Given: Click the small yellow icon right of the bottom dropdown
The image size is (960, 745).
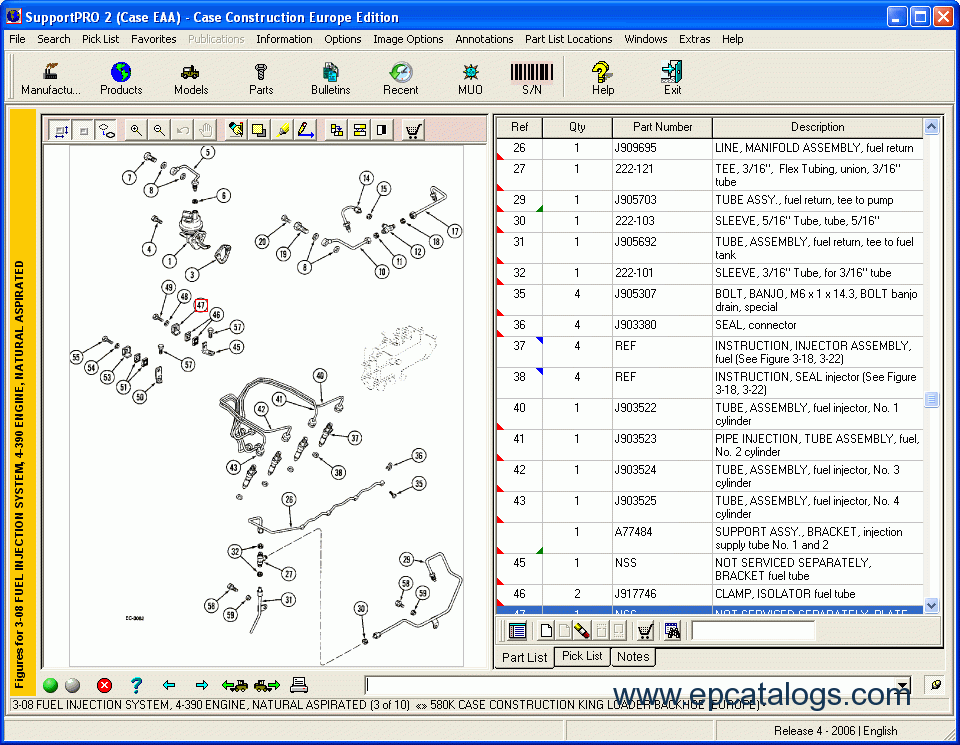Looking at the screenshot, I should 936,684.
